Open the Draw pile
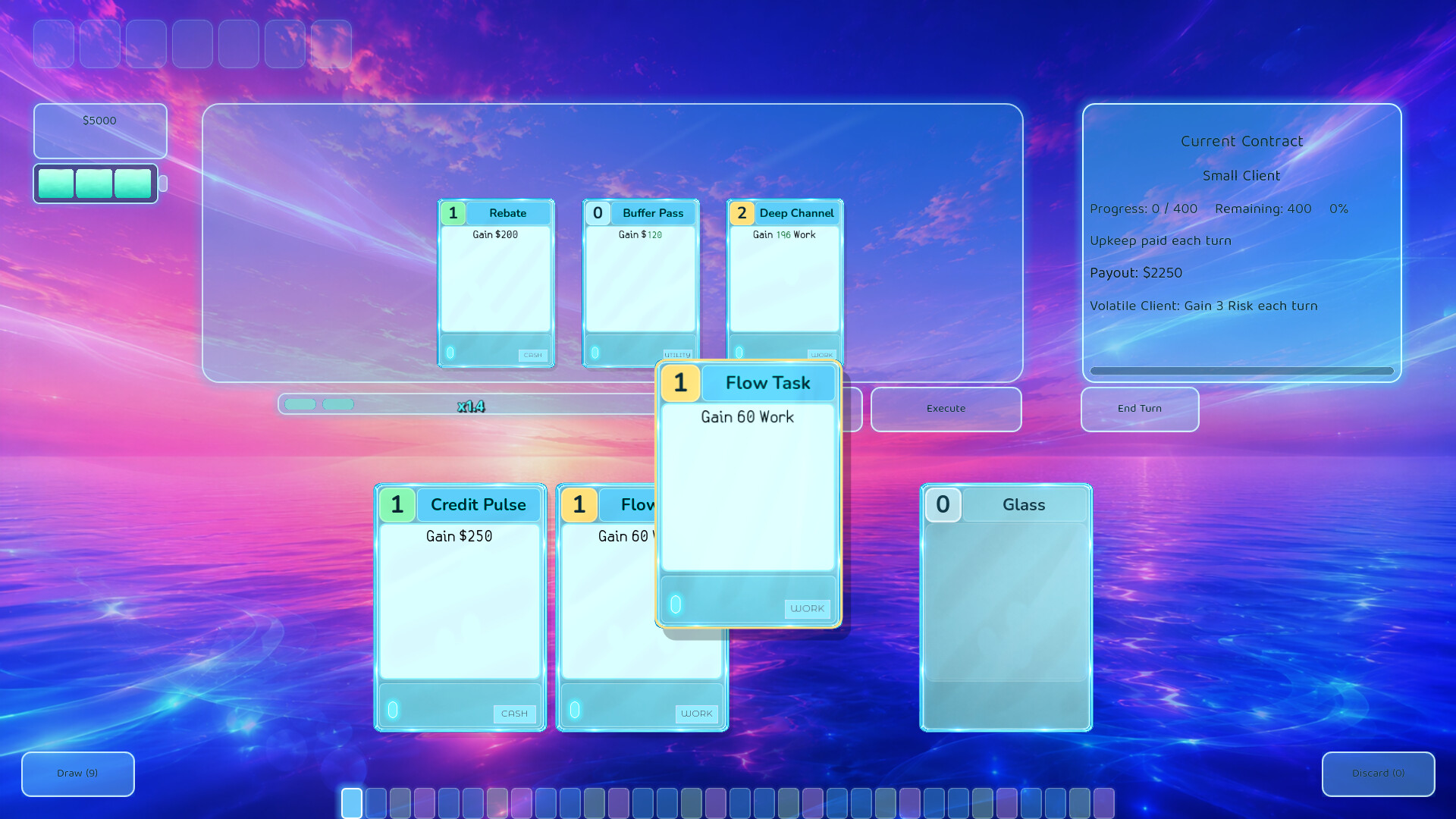The width and height of the screenshot is (1456, 819). pyautogui.click(x=77, y=773)
